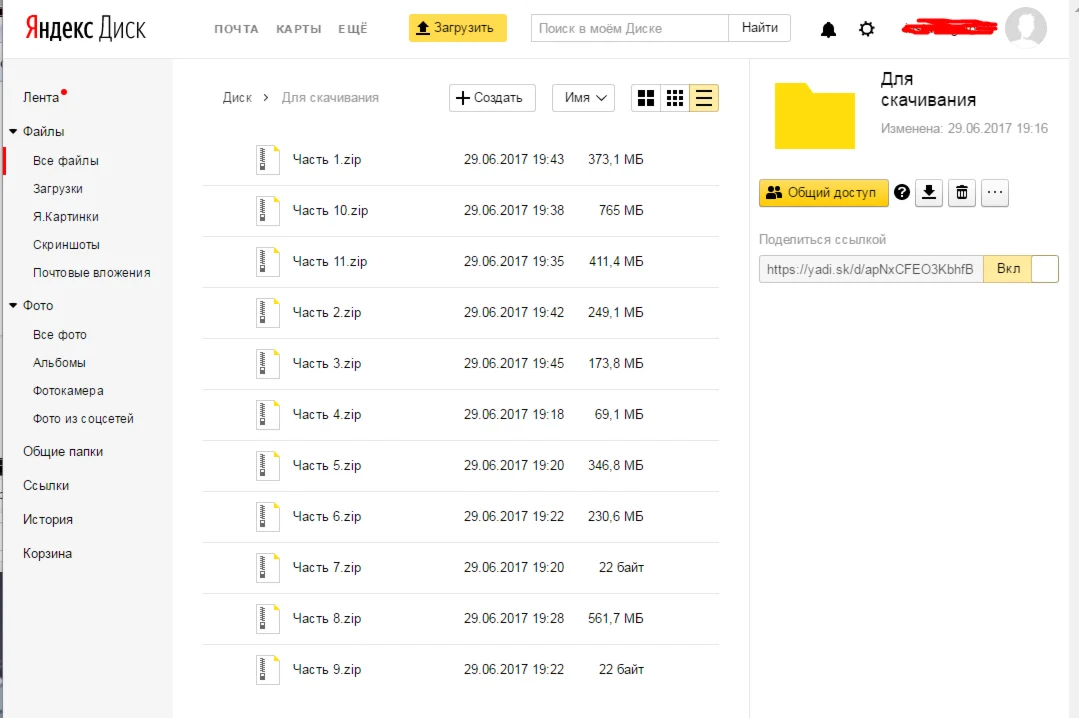
Task: Collapse the Фото section in the sidebar
Action: click(13, 305)
